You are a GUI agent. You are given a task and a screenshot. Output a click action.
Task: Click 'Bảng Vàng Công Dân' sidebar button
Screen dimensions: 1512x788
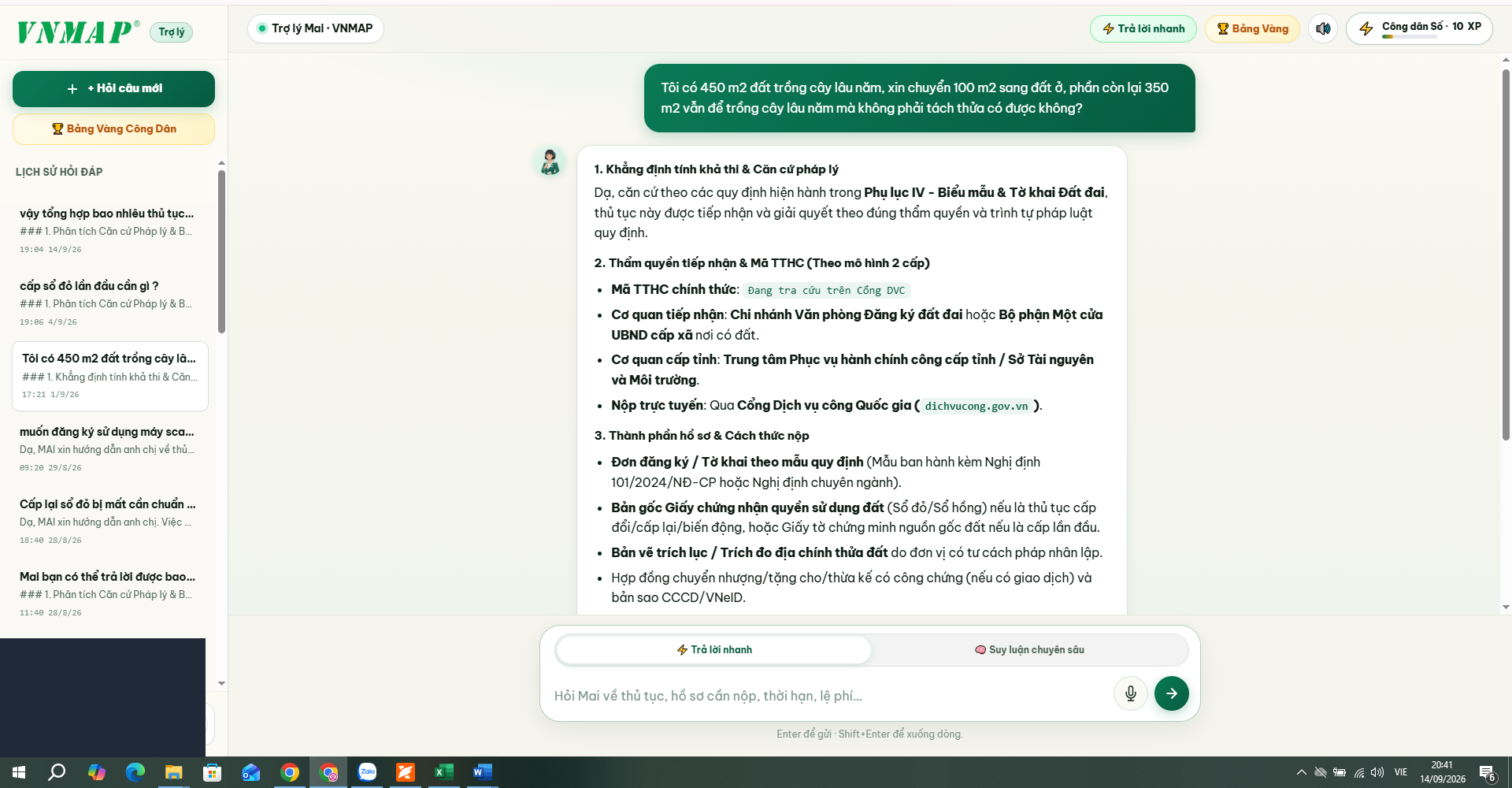tap(113, 129)
